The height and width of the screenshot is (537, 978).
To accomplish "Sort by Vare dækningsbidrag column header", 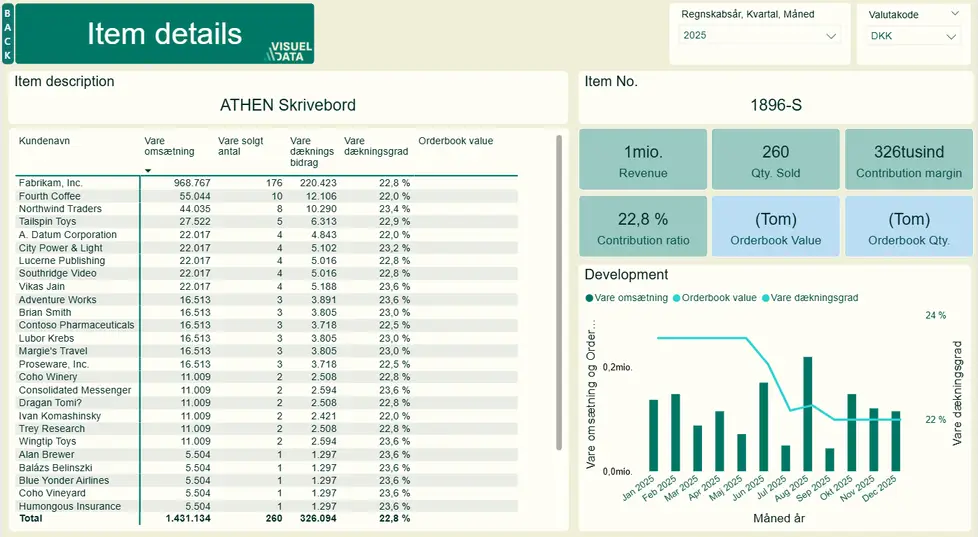I will tap(312, 152).
